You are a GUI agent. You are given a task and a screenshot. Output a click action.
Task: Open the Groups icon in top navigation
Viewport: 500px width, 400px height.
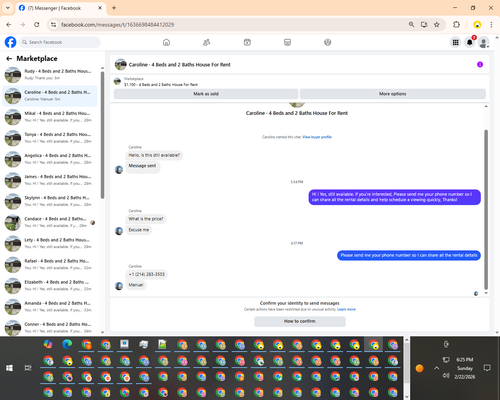click(328, 42)
